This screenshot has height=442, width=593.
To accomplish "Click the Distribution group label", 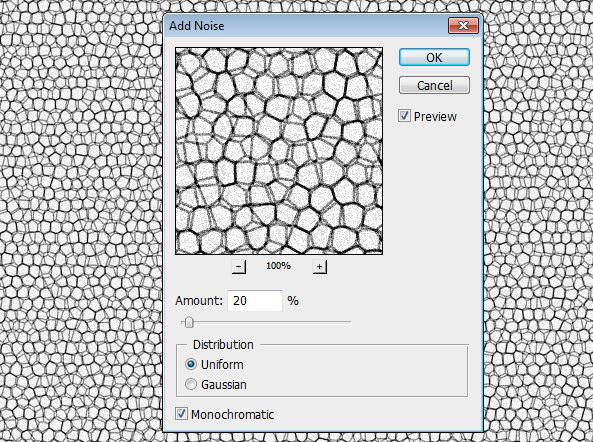I will [223, 344].
